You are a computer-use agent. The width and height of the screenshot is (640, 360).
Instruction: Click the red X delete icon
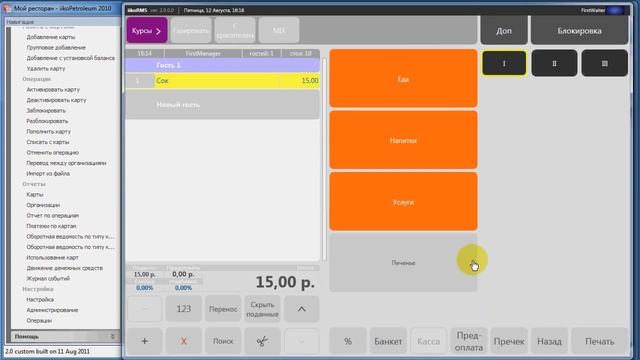pyautogui.click(x=184, y=341)
